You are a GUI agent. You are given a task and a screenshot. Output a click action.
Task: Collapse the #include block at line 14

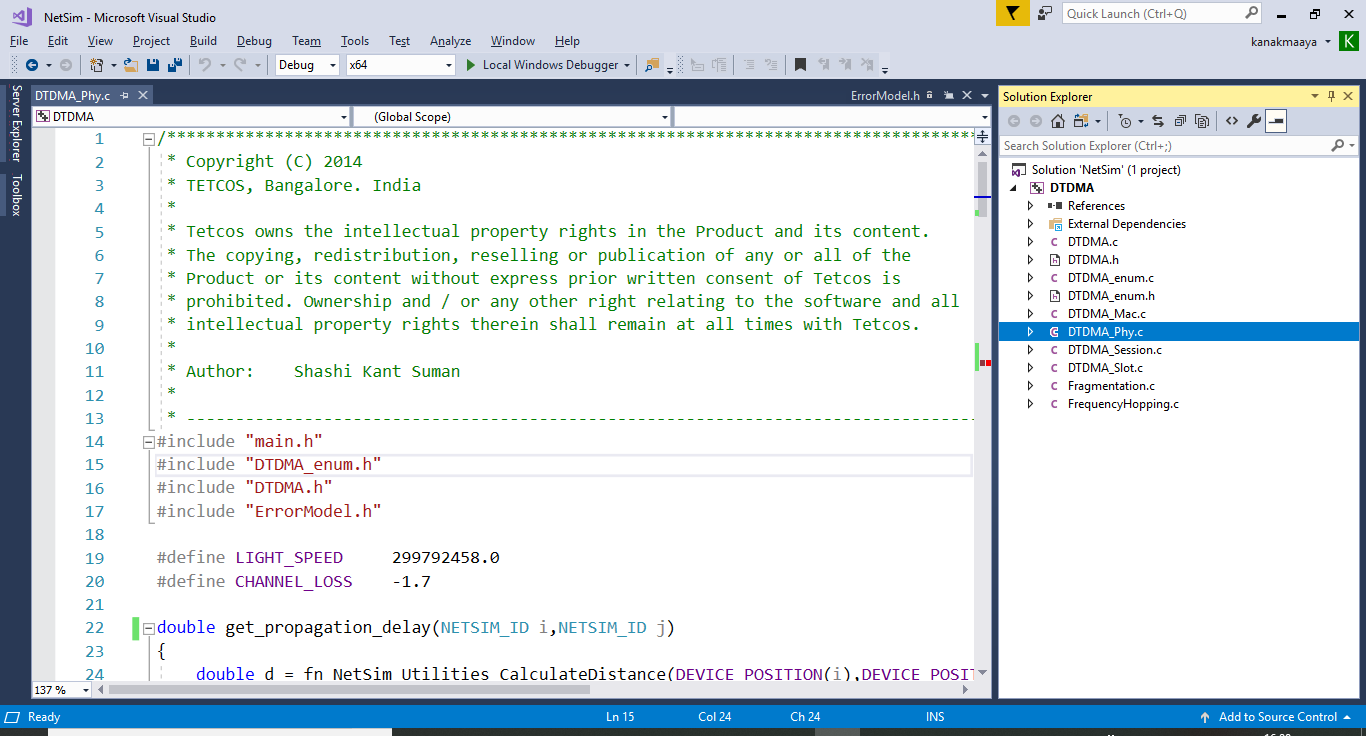149,442
